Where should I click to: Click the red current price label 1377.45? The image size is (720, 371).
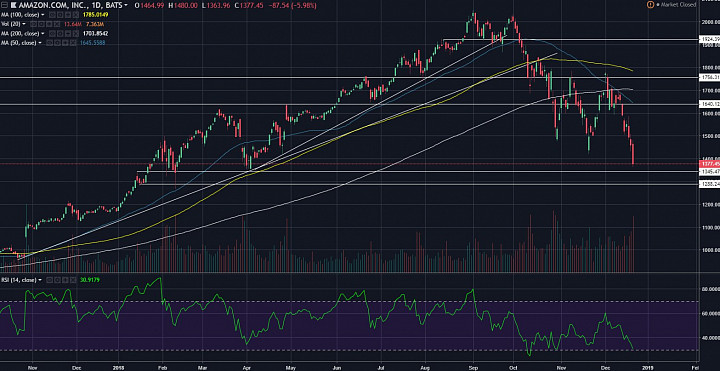coord(709,163)
